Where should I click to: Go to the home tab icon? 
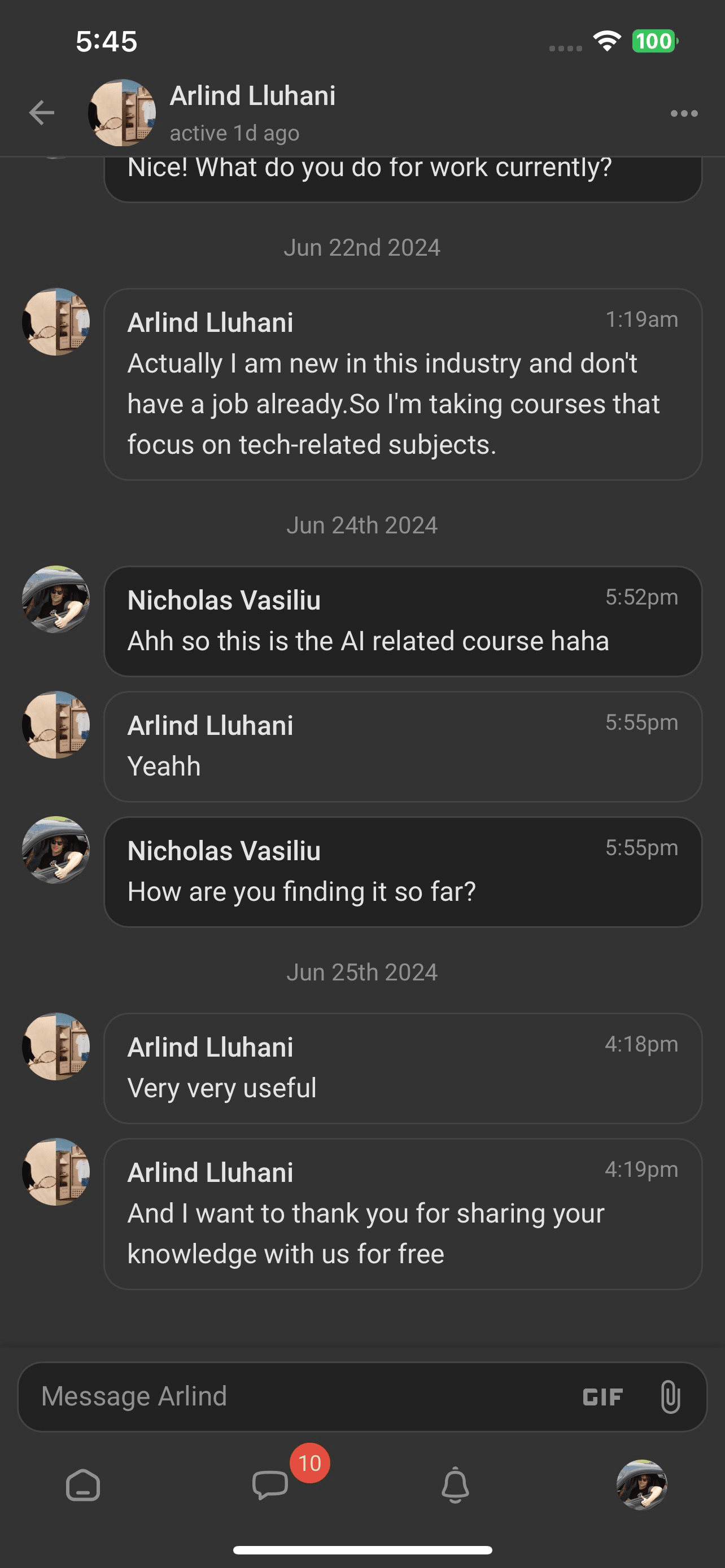[x=83, y=1485]
